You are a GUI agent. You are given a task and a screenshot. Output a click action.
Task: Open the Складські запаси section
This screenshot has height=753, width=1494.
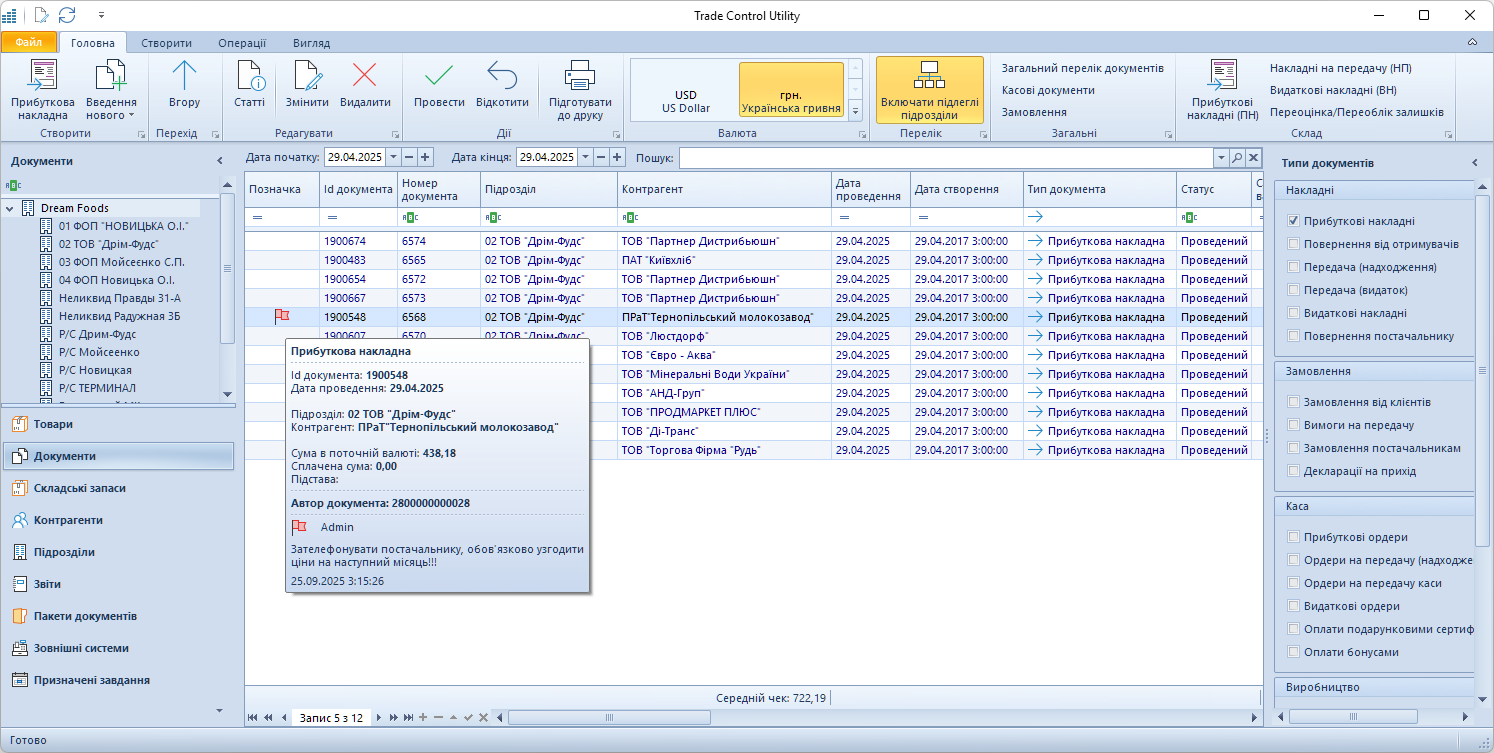point(118,488)
